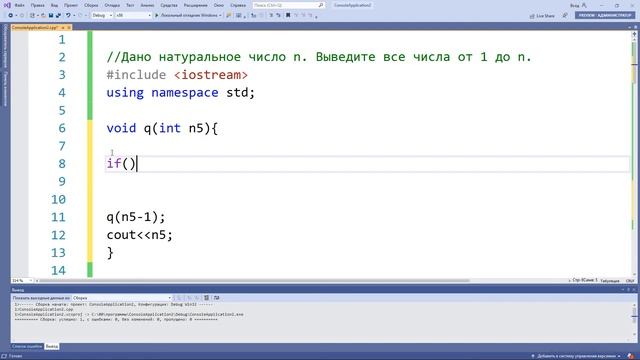Click the void q(int n5){ line
Viewport: 640px width, 360px height.
(162, 128)
